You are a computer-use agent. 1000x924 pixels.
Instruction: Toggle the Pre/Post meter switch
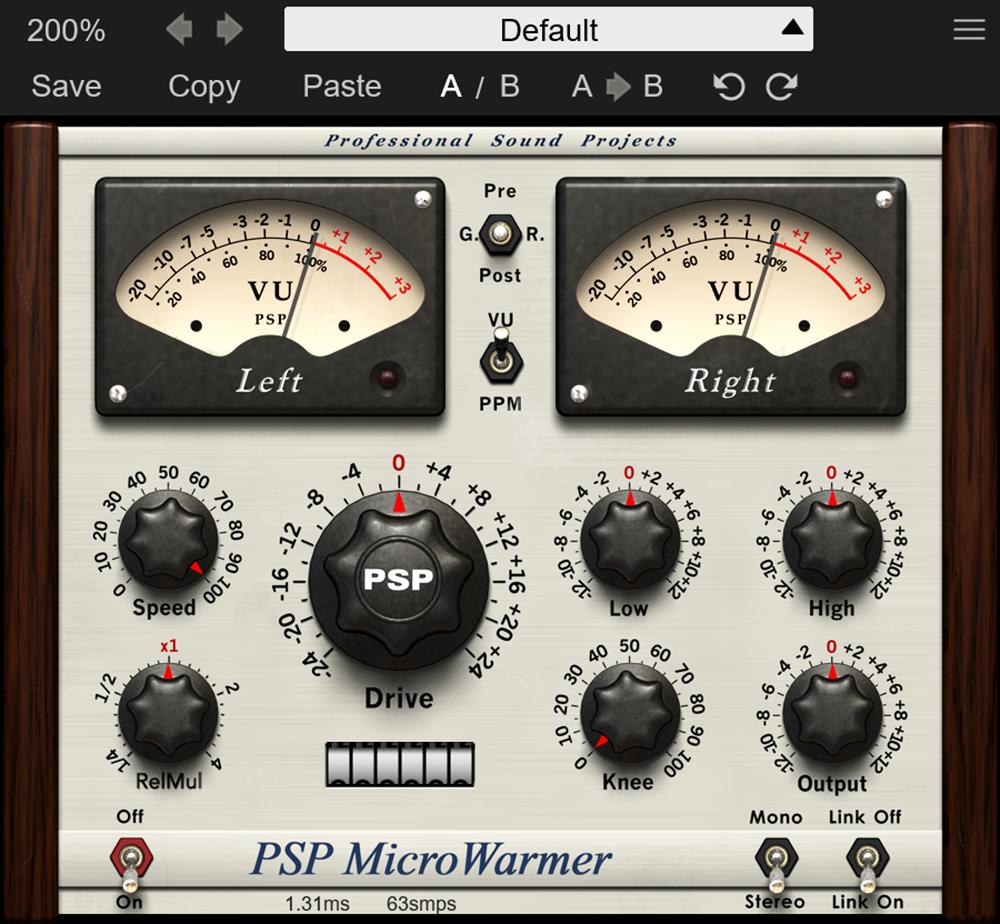pos(500,235)
